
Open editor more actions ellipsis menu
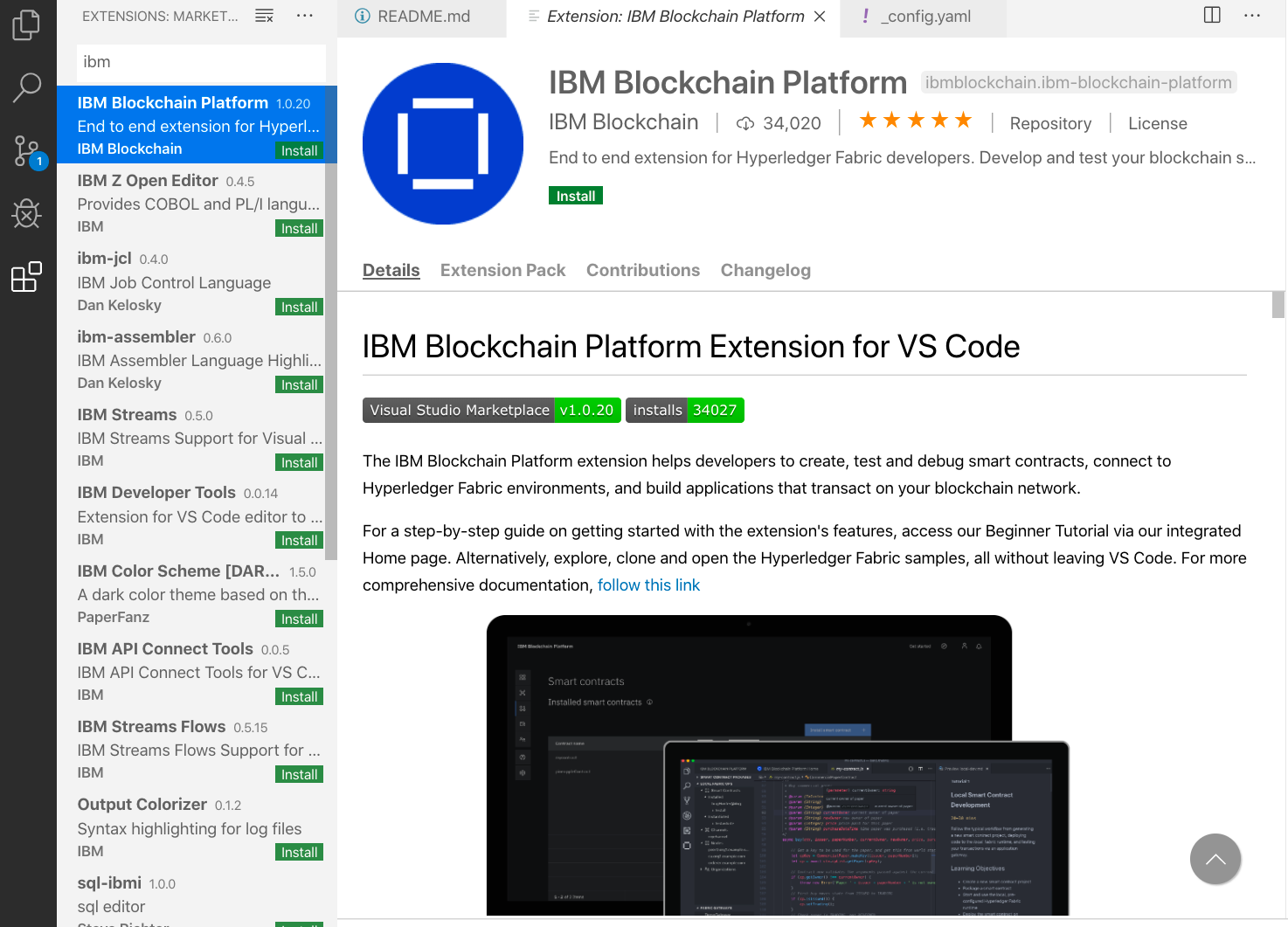[1252, 15]
